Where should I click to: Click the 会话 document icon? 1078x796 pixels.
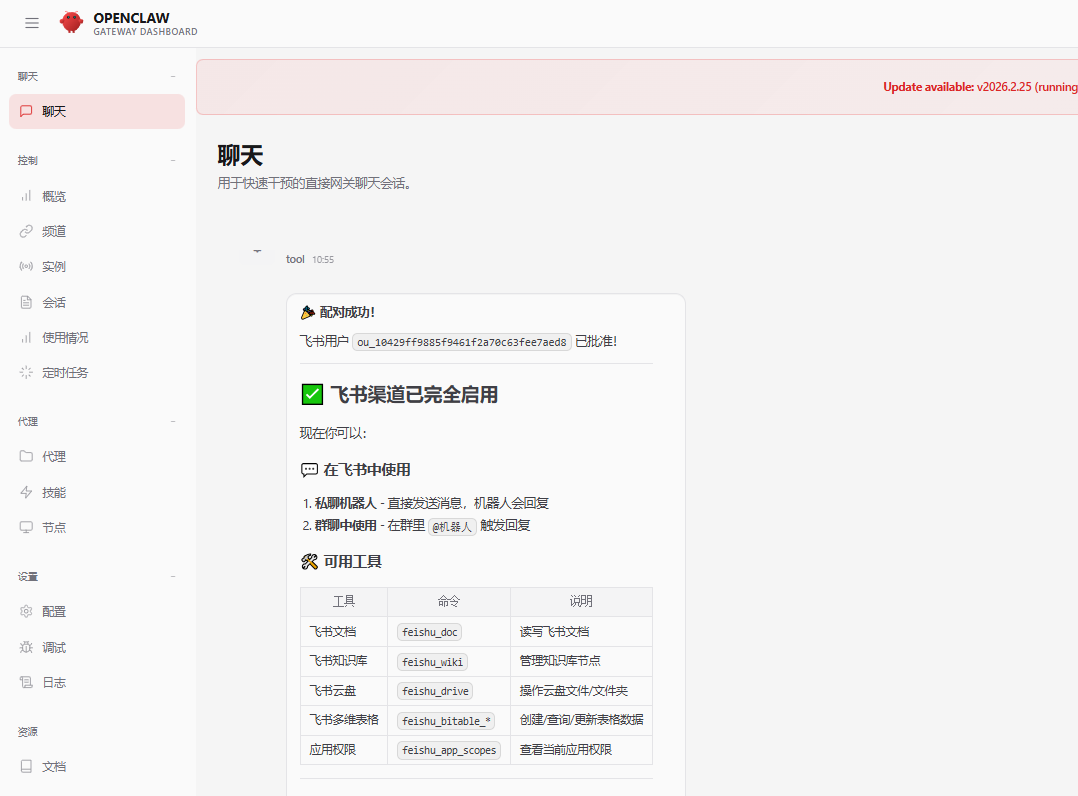click(26, 302)
